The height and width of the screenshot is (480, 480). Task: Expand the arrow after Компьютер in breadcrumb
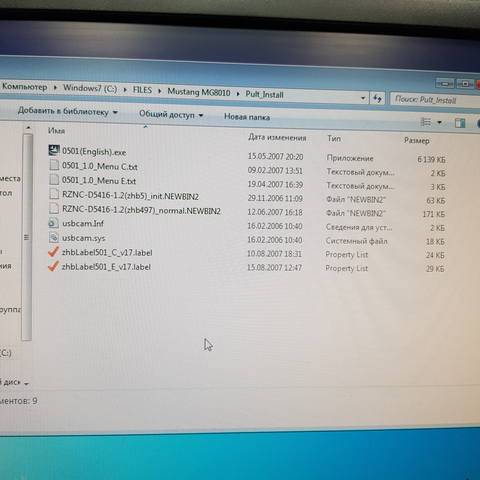[x=55, y=88]
